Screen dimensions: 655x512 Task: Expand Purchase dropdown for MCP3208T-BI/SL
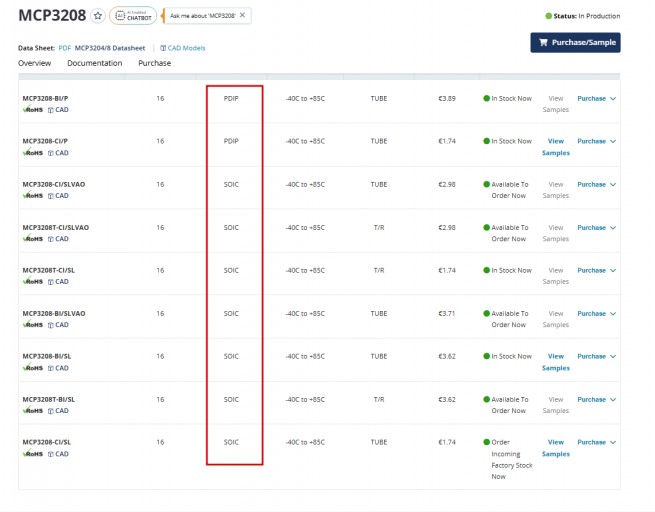597,400
